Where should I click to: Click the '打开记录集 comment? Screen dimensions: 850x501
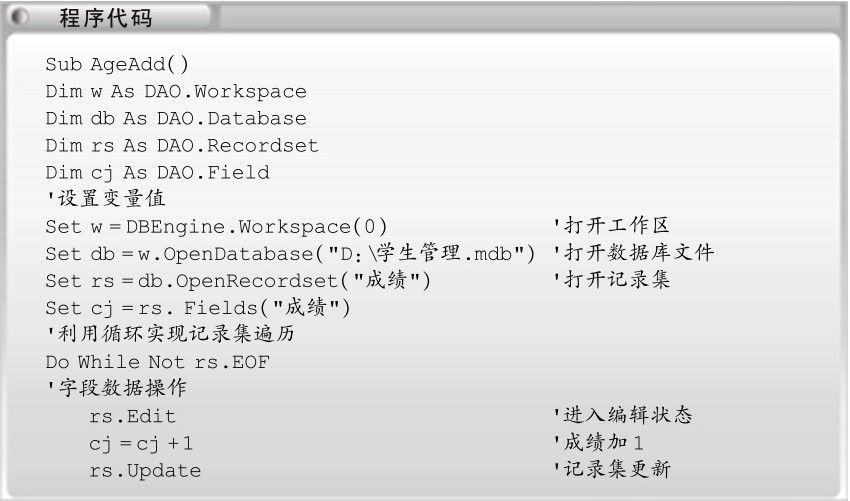(611, 279)
